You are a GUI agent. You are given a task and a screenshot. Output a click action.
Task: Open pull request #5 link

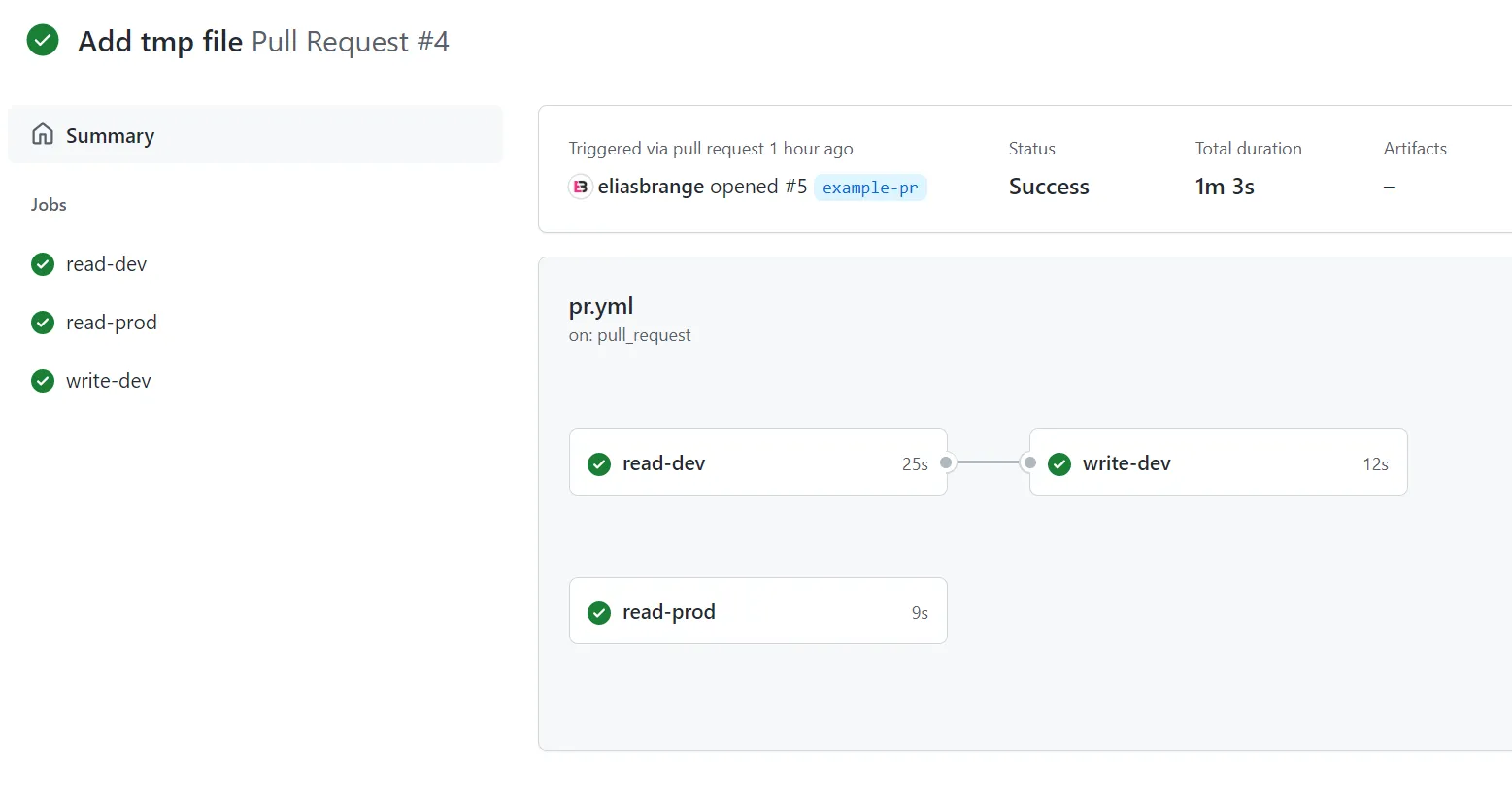[x=798, y=186]
